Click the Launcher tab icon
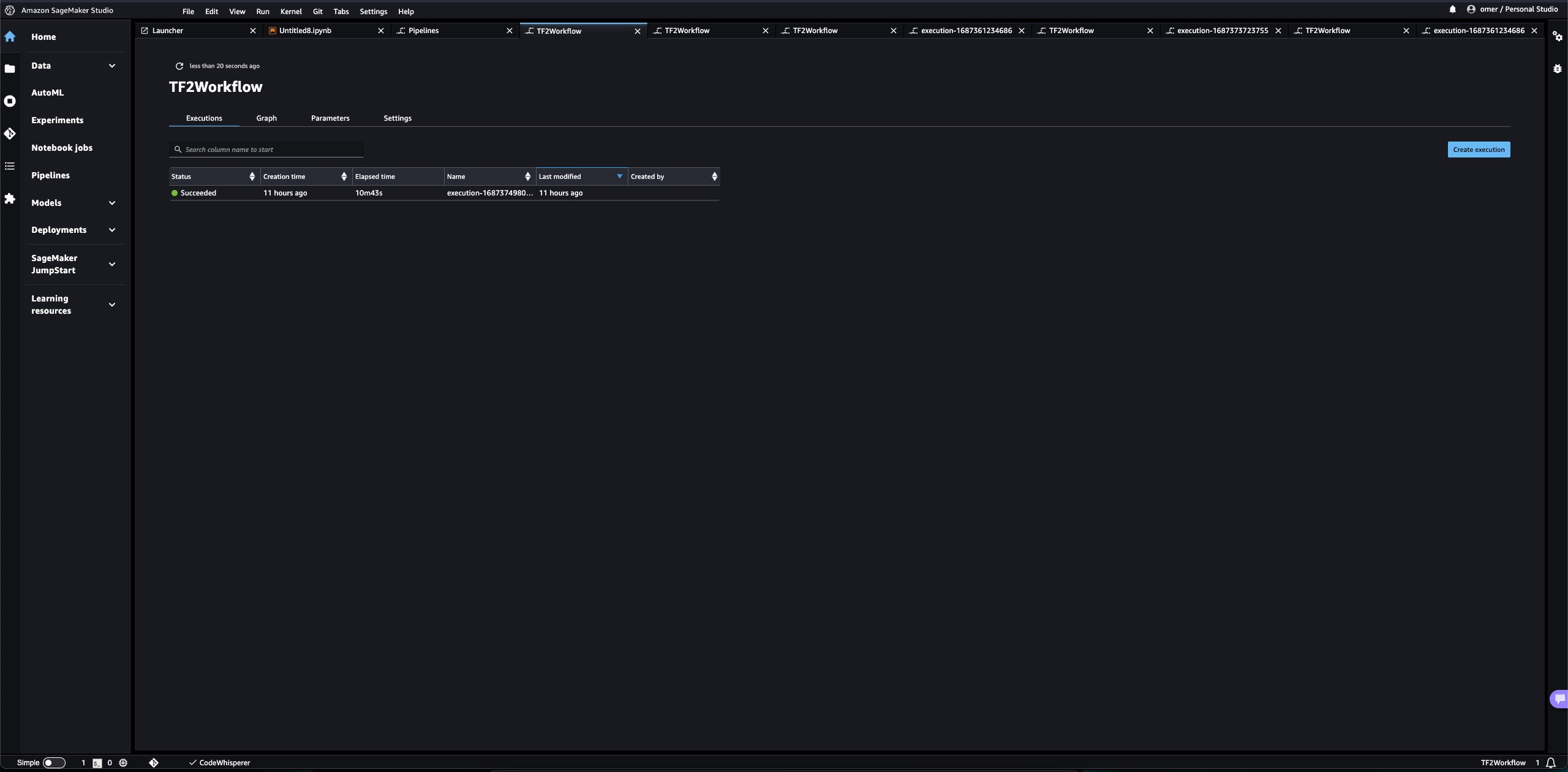 (x=145, y=31)
